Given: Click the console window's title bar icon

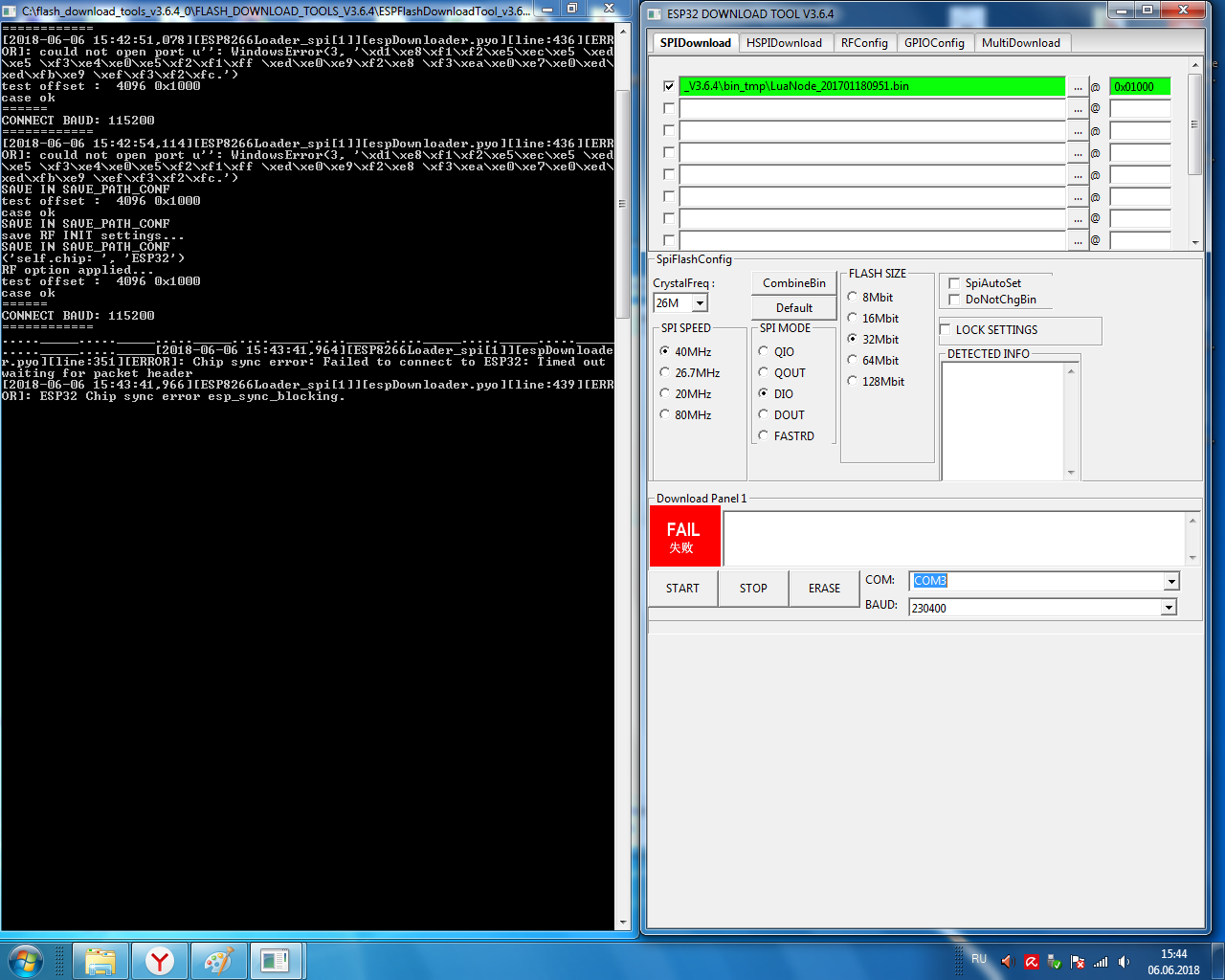Looking at the screenshot, I should pyautogui.click(x=11, y=11).
